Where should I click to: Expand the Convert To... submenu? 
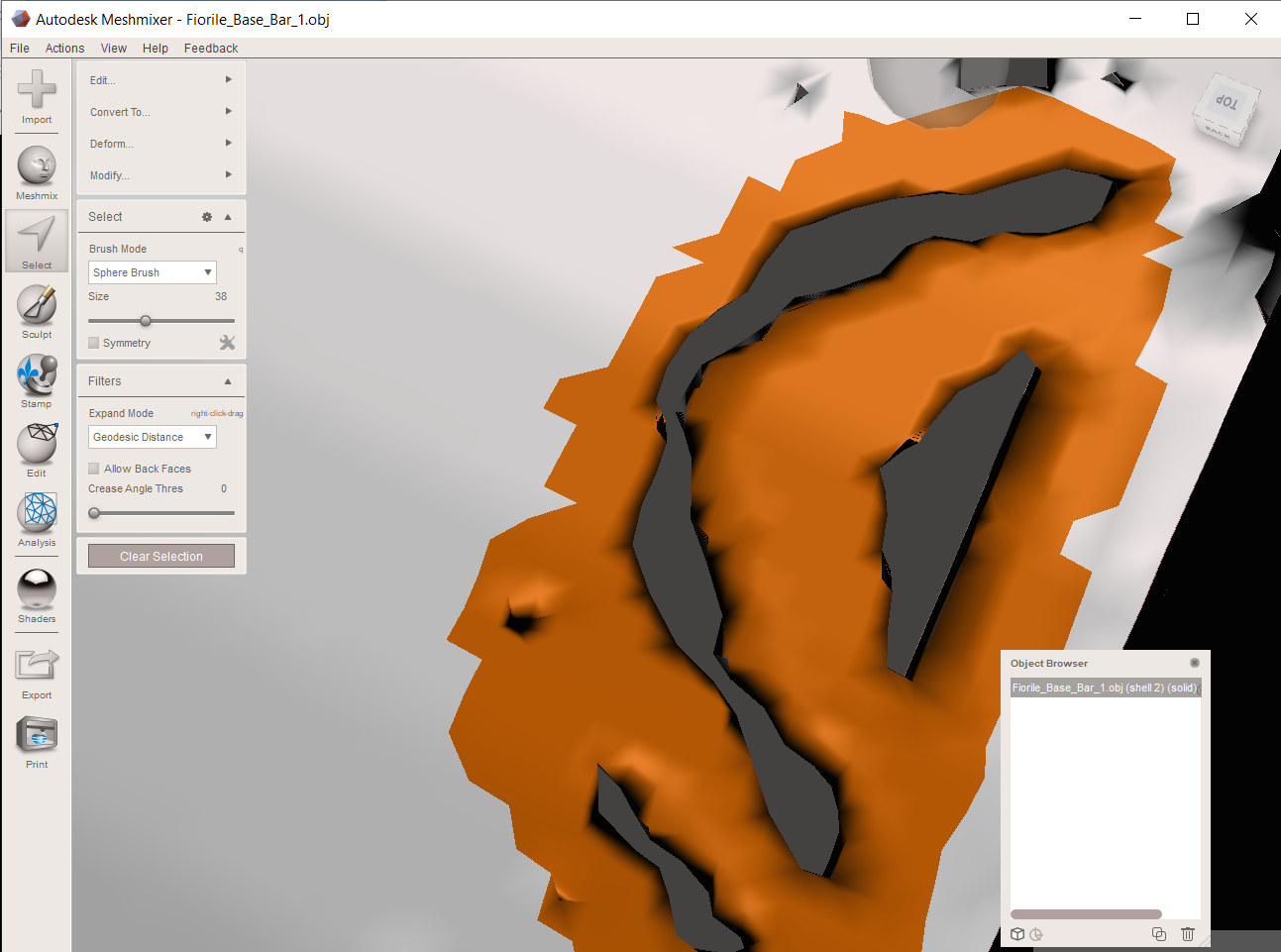tap(119, 111)
